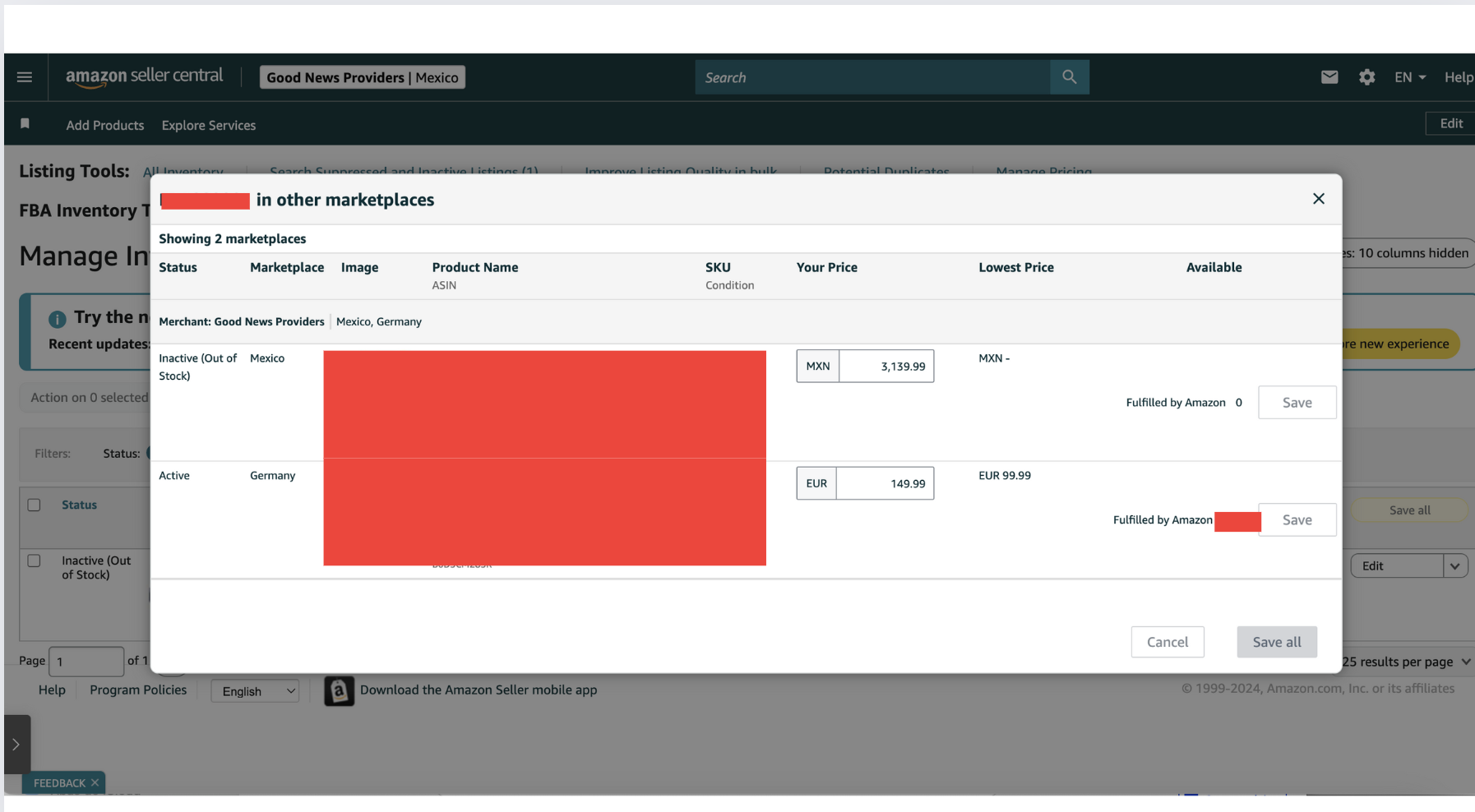This screenshot has width=1475, height=812.
Task: Click the Germany marketplace cell
Action: tap(272, 476)
